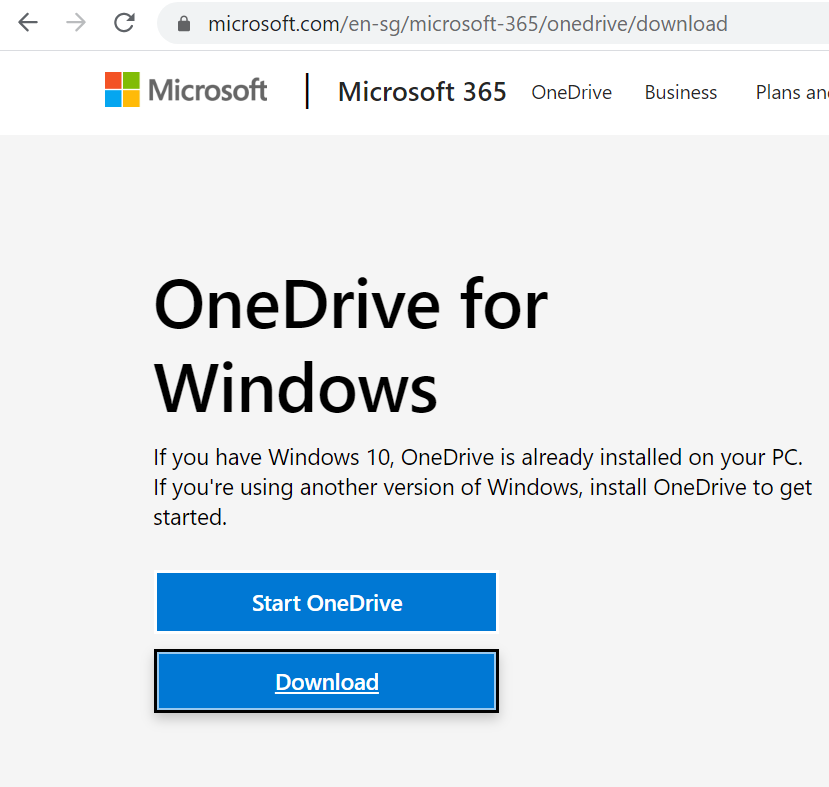Click the large "Windows" heading word
The image size is (829, 787).
pos(296,388)
